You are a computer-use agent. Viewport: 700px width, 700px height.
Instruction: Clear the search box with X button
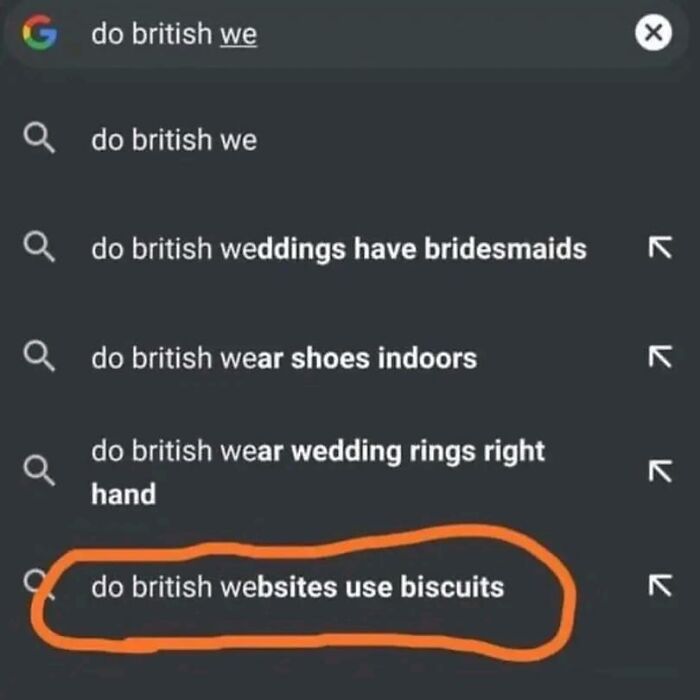pos(653,33)
